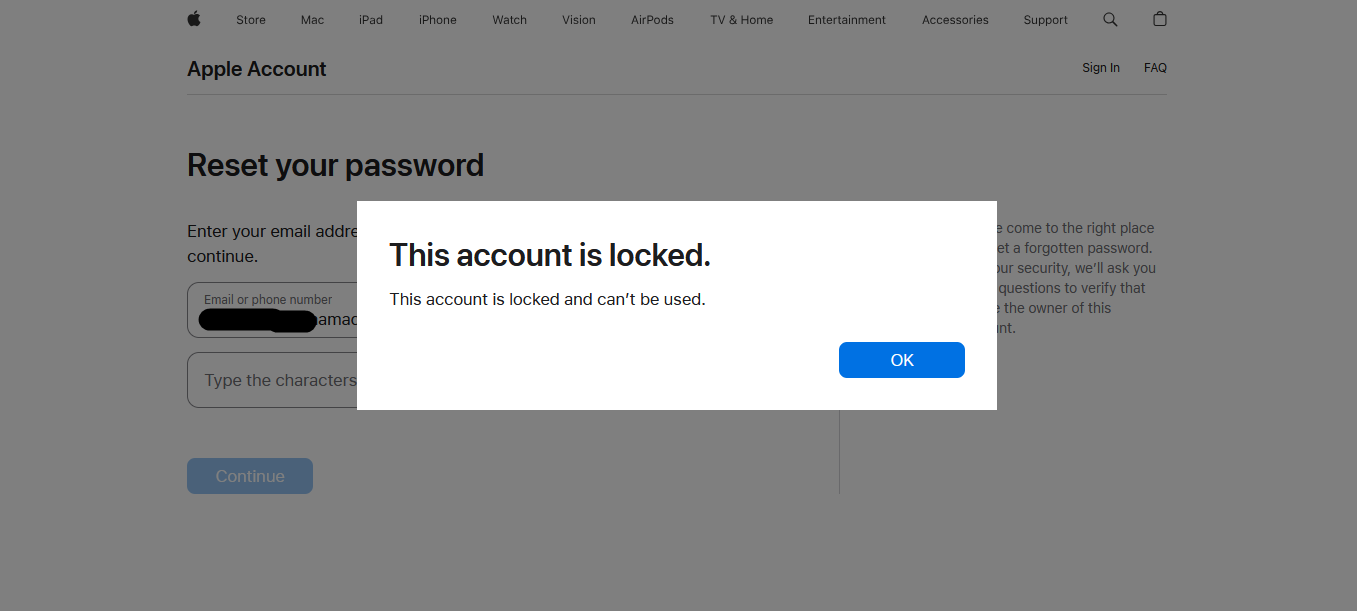This screenshot has width=1357, height=611.
Task: Open the shopping bag icon
Action: coord(1160,19)
